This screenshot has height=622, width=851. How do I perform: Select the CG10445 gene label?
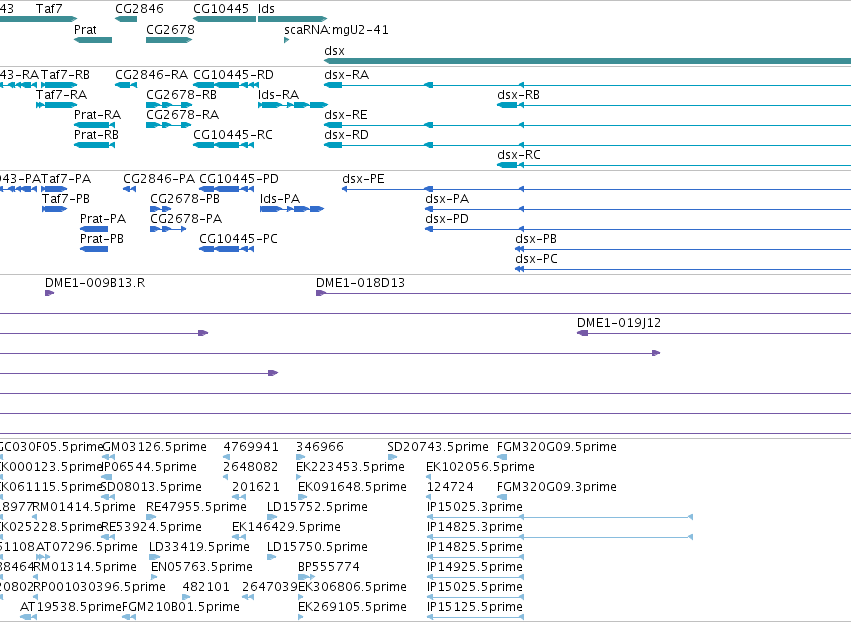tap(221, 9)
